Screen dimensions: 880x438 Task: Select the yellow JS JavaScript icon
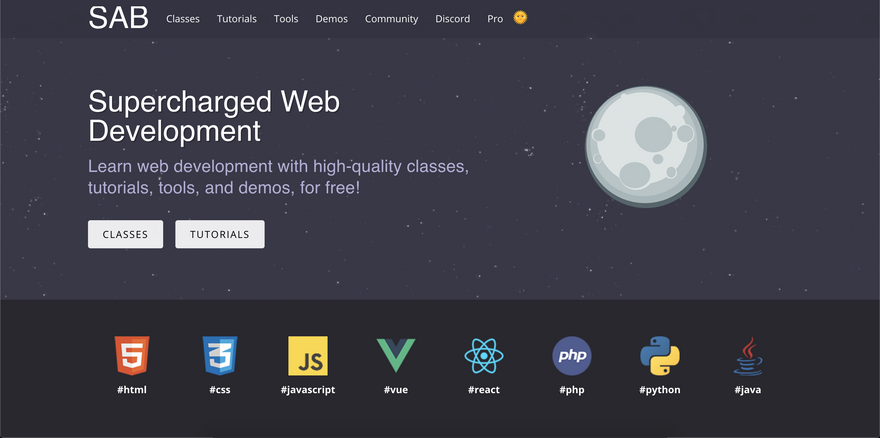coord(308,355)
